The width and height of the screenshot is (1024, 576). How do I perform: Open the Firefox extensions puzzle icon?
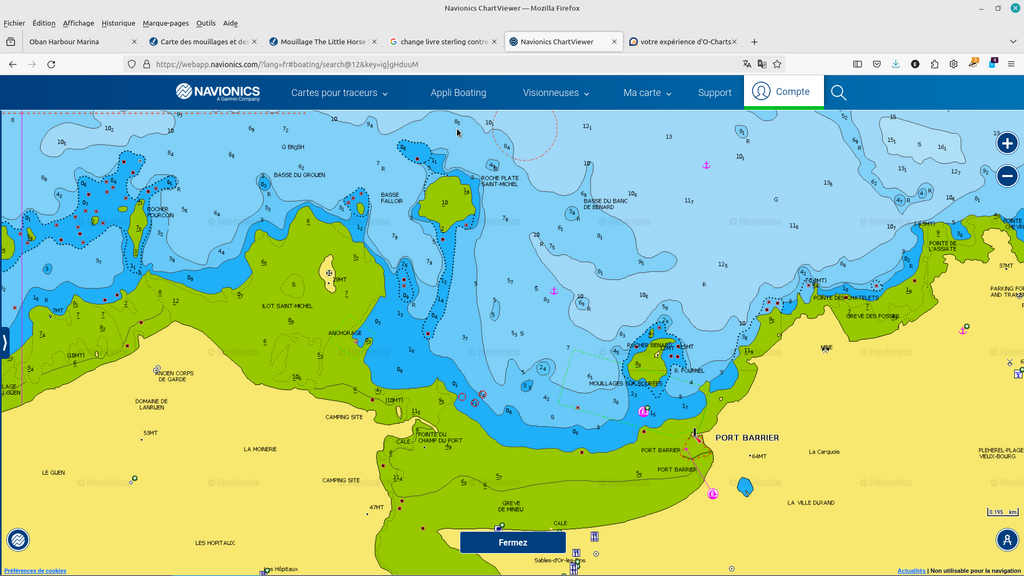tap(935, 64)
